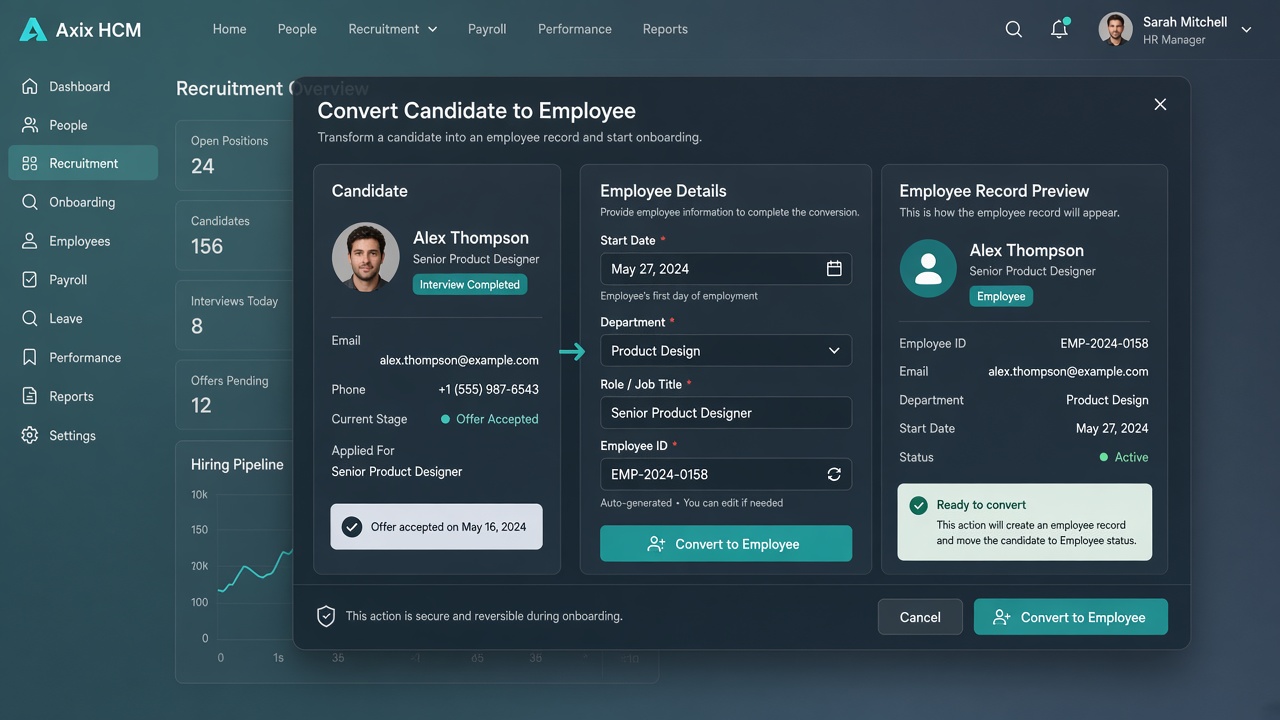Click the Employees sidebar person icon

point(30,241)
